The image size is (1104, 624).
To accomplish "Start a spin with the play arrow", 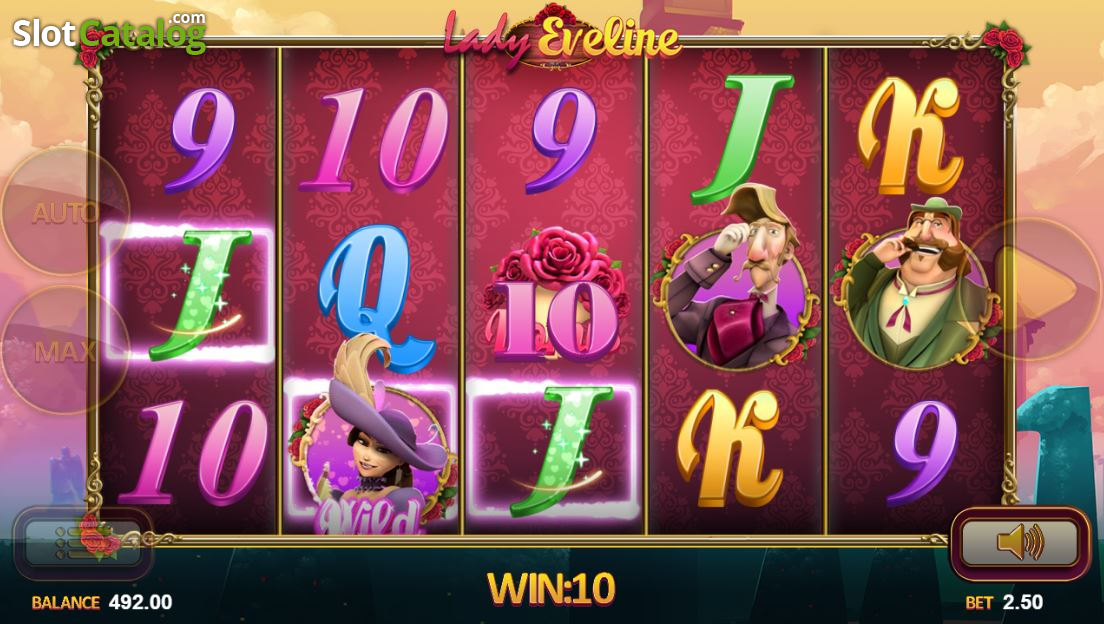I will (1034, 288).
